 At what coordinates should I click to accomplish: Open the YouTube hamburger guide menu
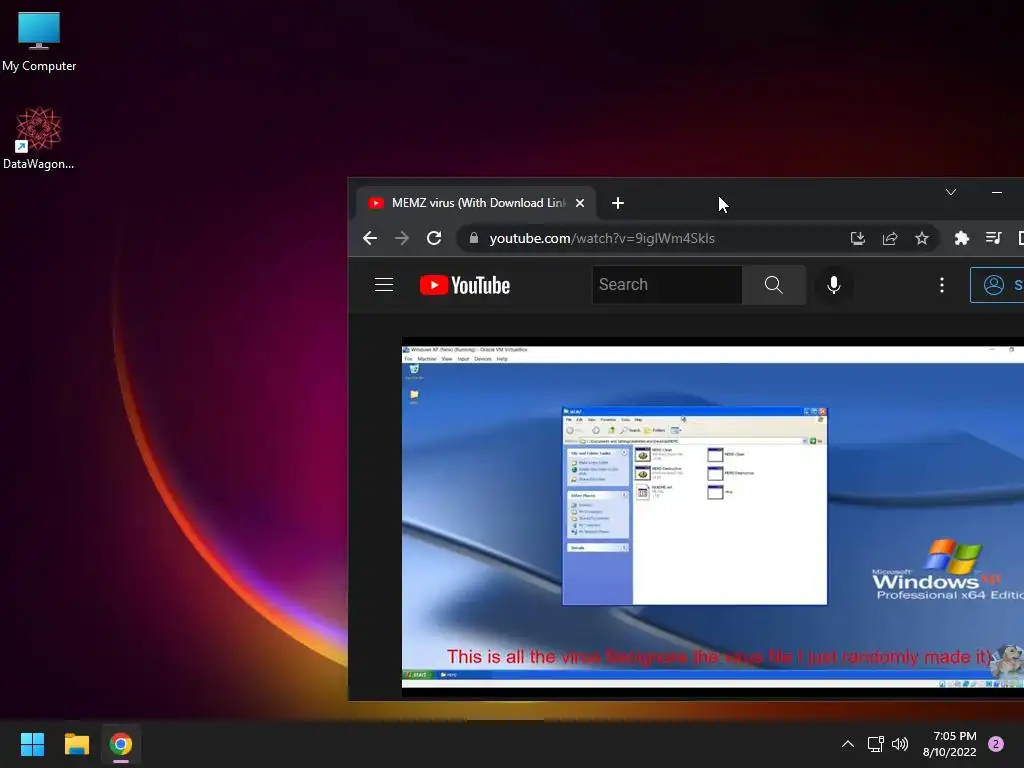384,285
